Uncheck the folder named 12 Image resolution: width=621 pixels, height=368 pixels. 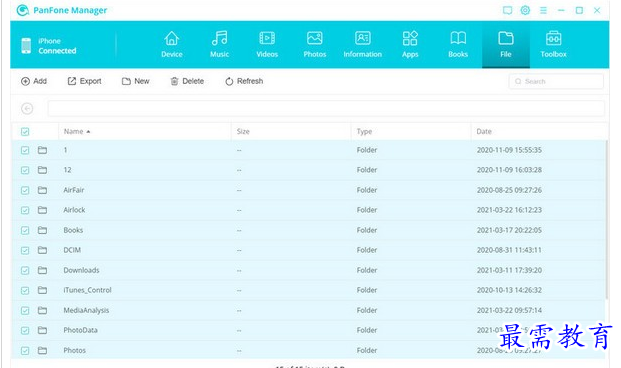click(25, 170)
